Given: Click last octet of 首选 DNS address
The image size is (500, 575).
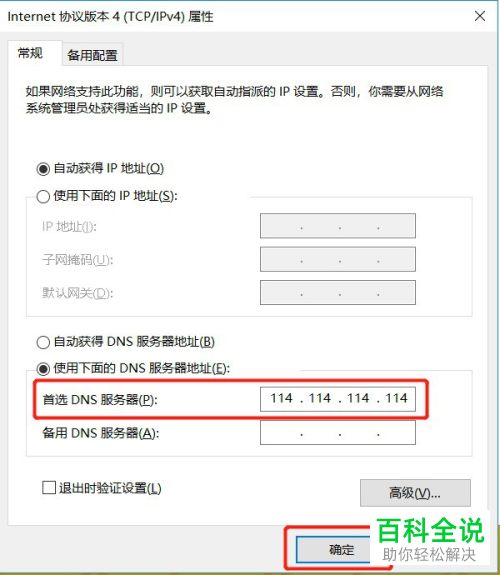Looking at the screenshot, I should pos(396,398).
